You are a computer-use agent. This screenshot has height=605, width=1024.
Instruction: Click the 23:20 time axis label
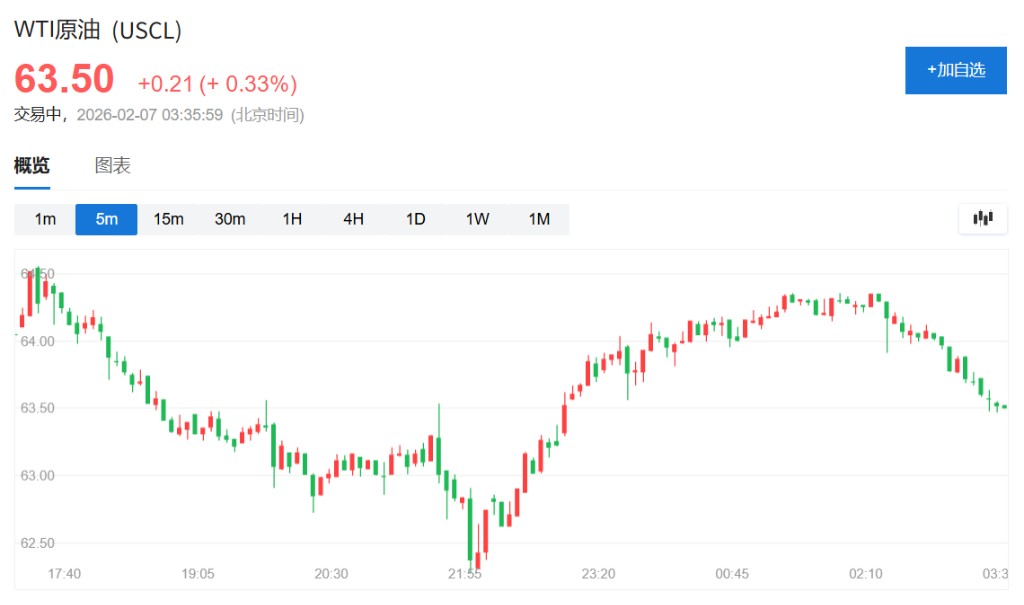pos(598,574)
